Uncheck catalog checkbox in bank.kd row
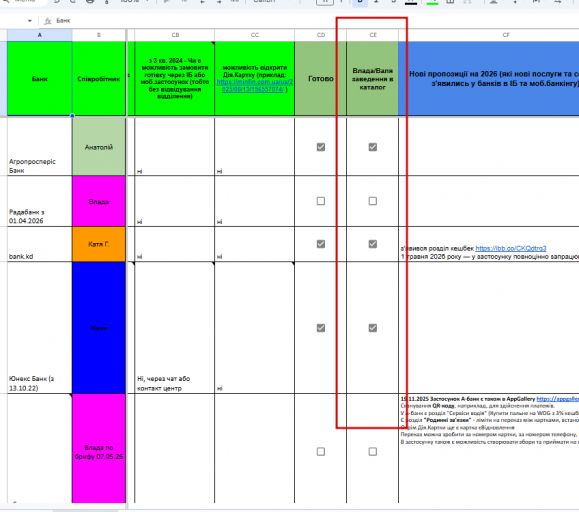This screenshot has width=579, height=512. pos(373,244)
